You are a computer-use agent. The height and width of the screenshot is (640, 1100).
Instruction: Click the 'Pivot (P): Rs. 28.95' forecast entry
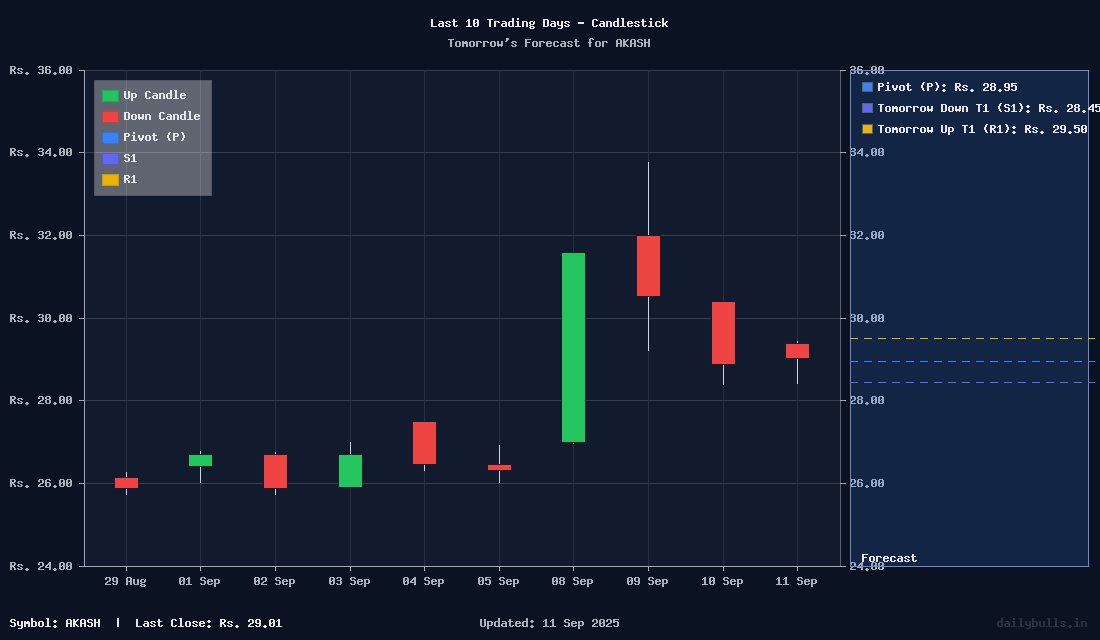(947, 87)
